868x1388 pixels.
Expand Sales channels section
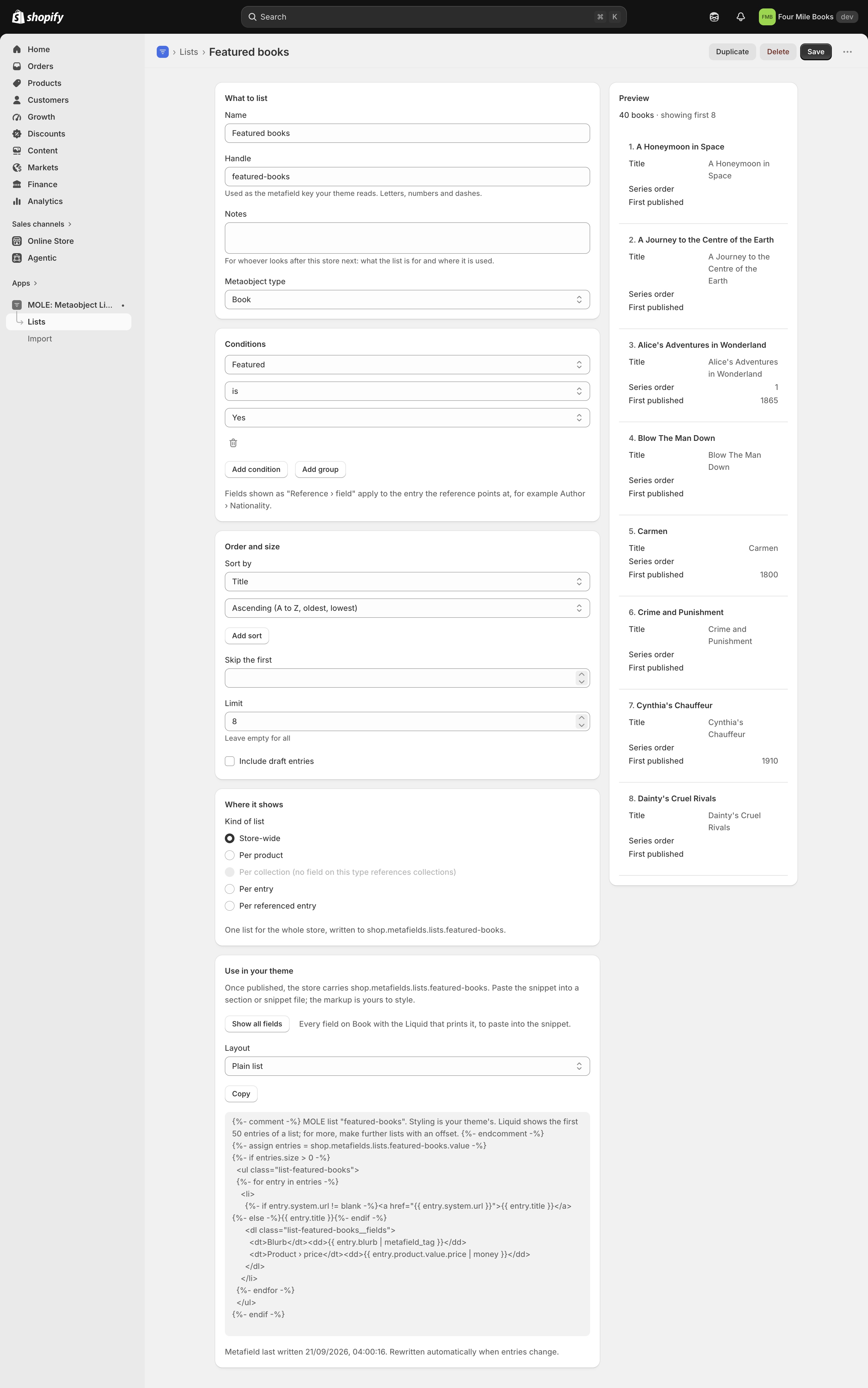pyautogui.click(x=42, y=224)
